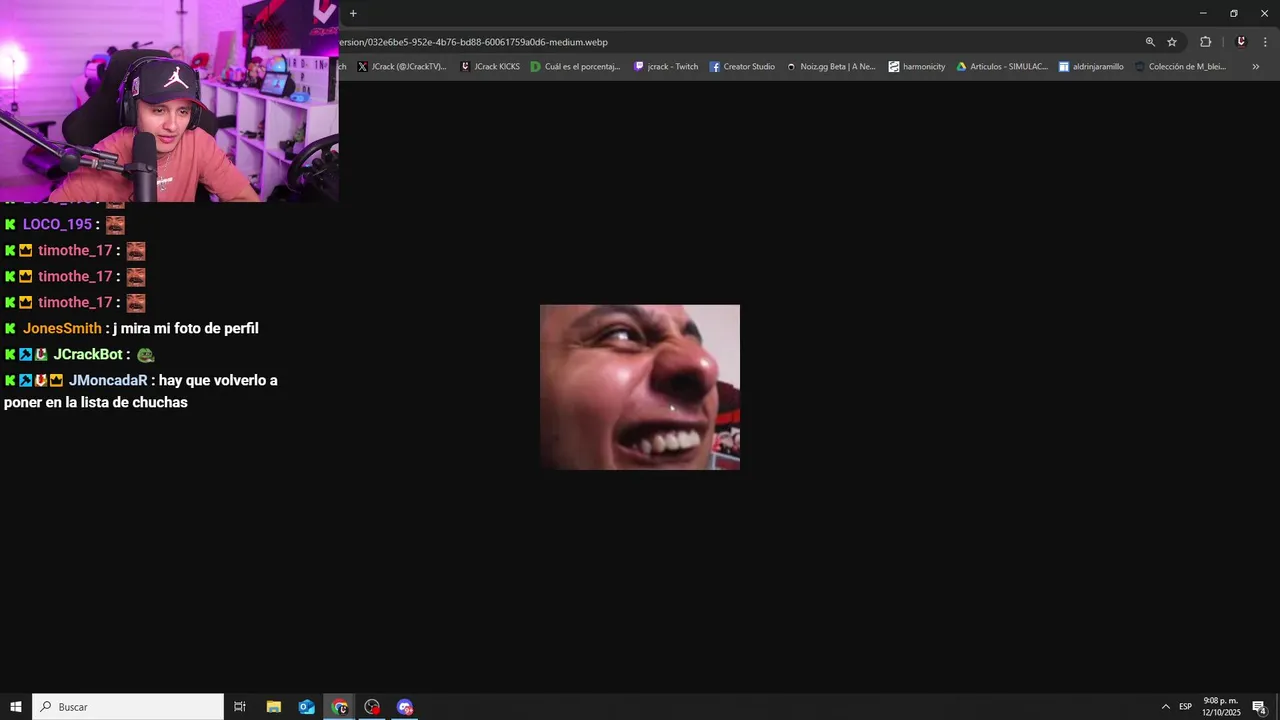Viewport: 1280px width, 720px height.
Task: Open the clock-like recording app in taskbar
Action: click(373, 707)
